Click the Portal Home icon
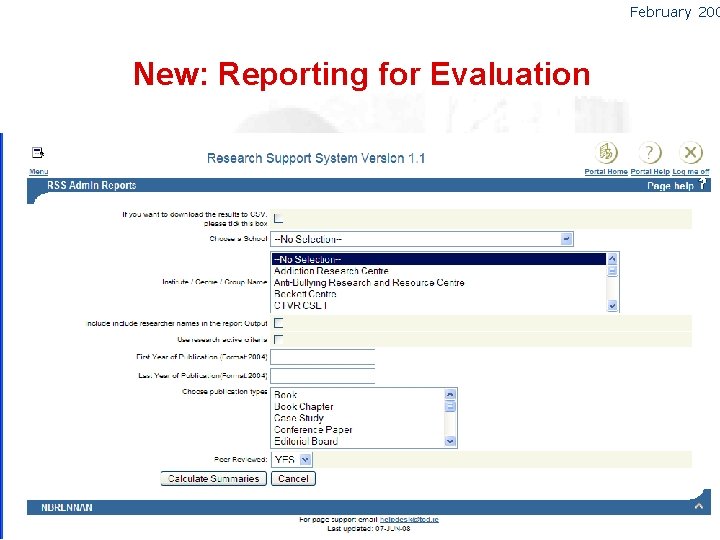Image resolution: width=720 pixels, height=540 pixels. 606,152
